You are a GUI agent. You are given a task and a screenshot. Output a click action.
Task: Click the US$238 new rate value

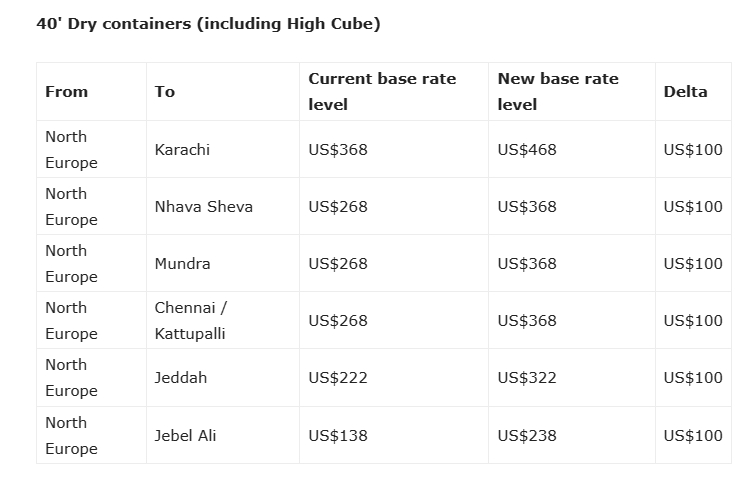(x=527, y=436)
